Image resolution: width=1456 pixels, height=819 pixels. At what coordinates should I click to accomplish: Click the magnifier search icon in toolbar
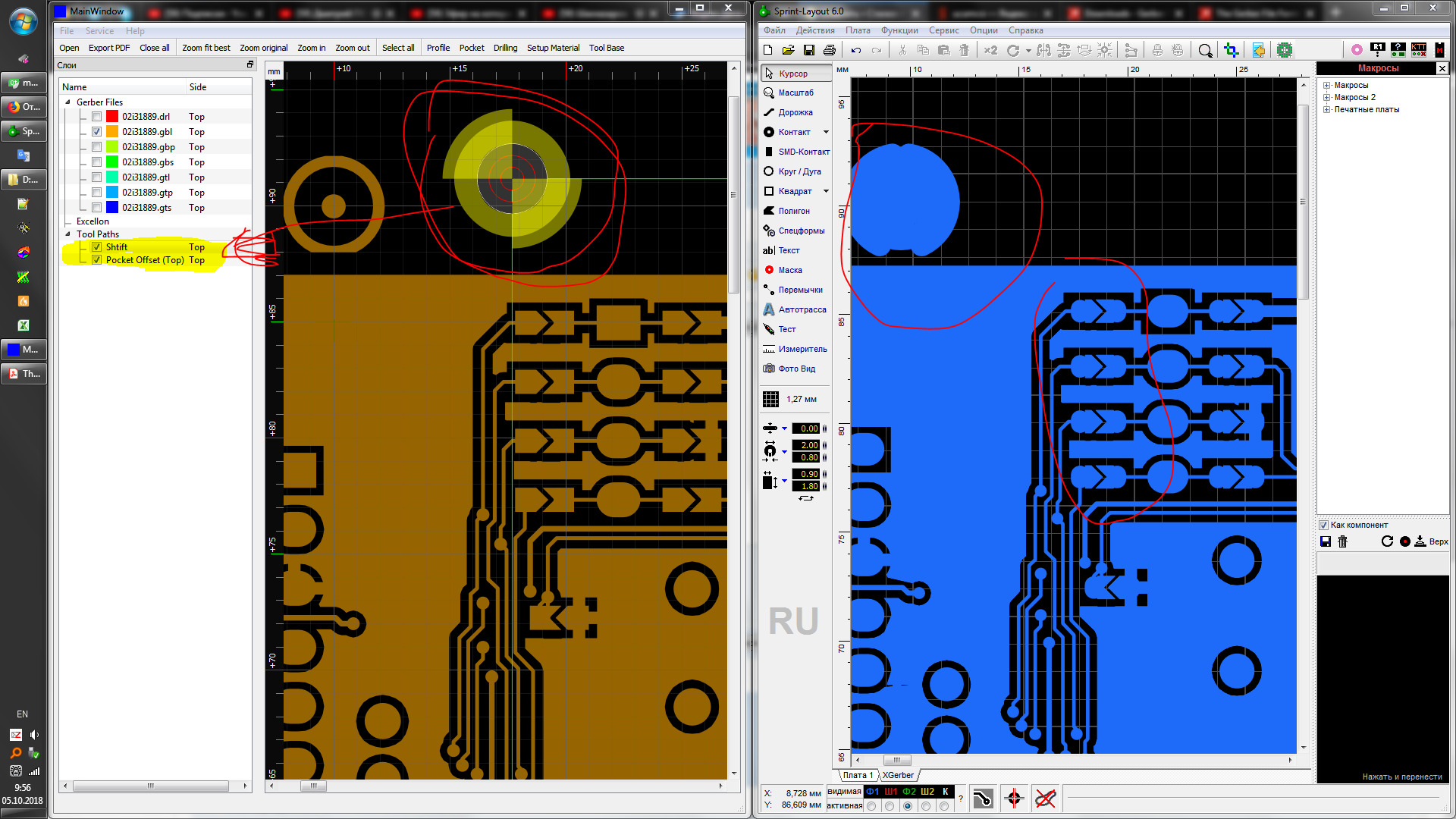tap(1205, 50)
